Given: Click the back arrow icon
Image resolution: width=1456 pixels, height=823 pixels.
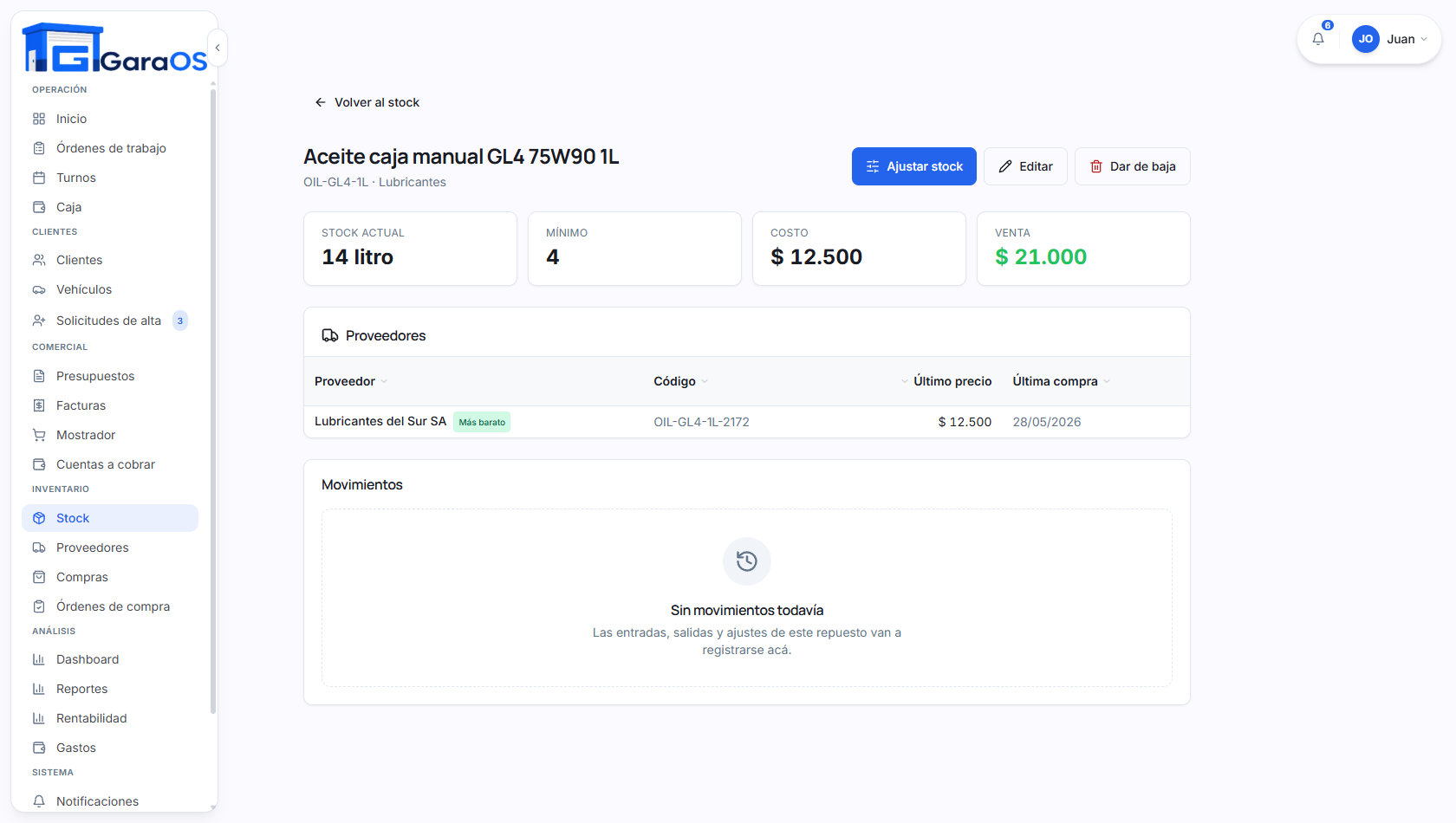Looking at the screenshot, I should pos(321,102).
